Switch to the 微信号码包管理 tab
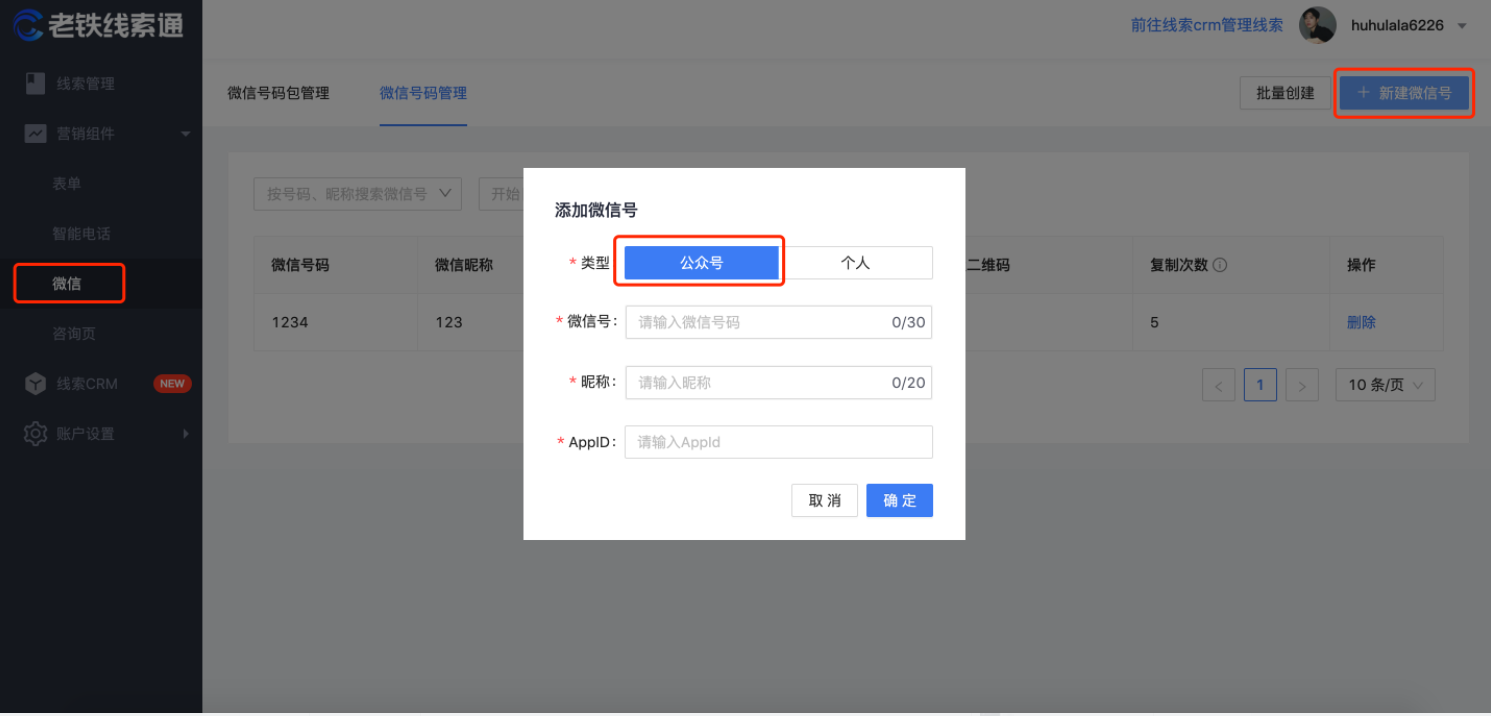This screenshot has height=716, width=1491. pyautogui.click(x=278, y=92)
